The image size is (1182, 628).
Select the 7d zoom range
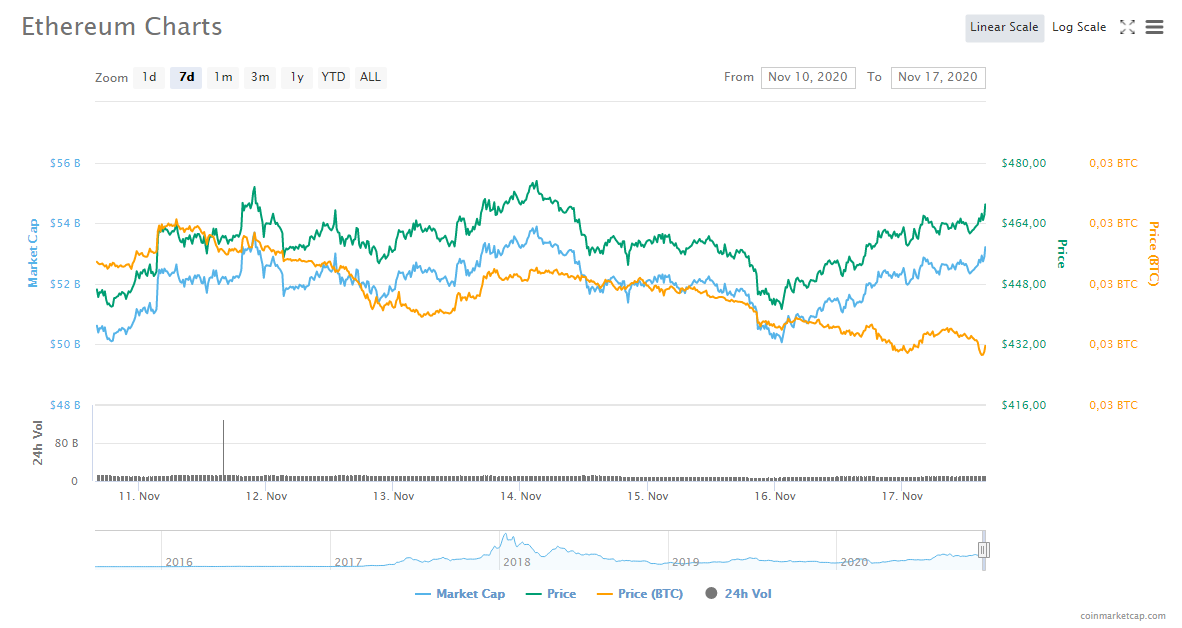pos(186,77)
